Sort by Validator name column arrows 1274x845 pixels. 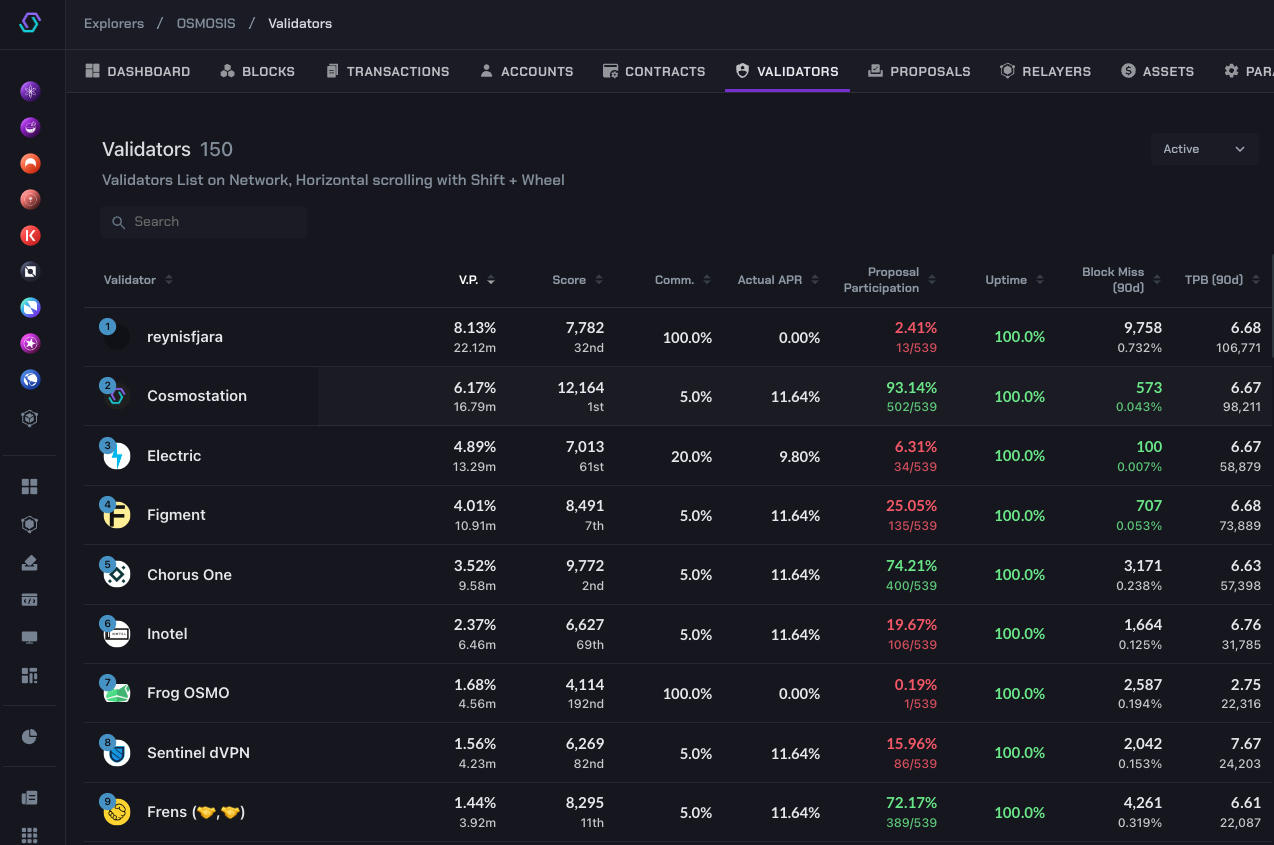[169, 280]
